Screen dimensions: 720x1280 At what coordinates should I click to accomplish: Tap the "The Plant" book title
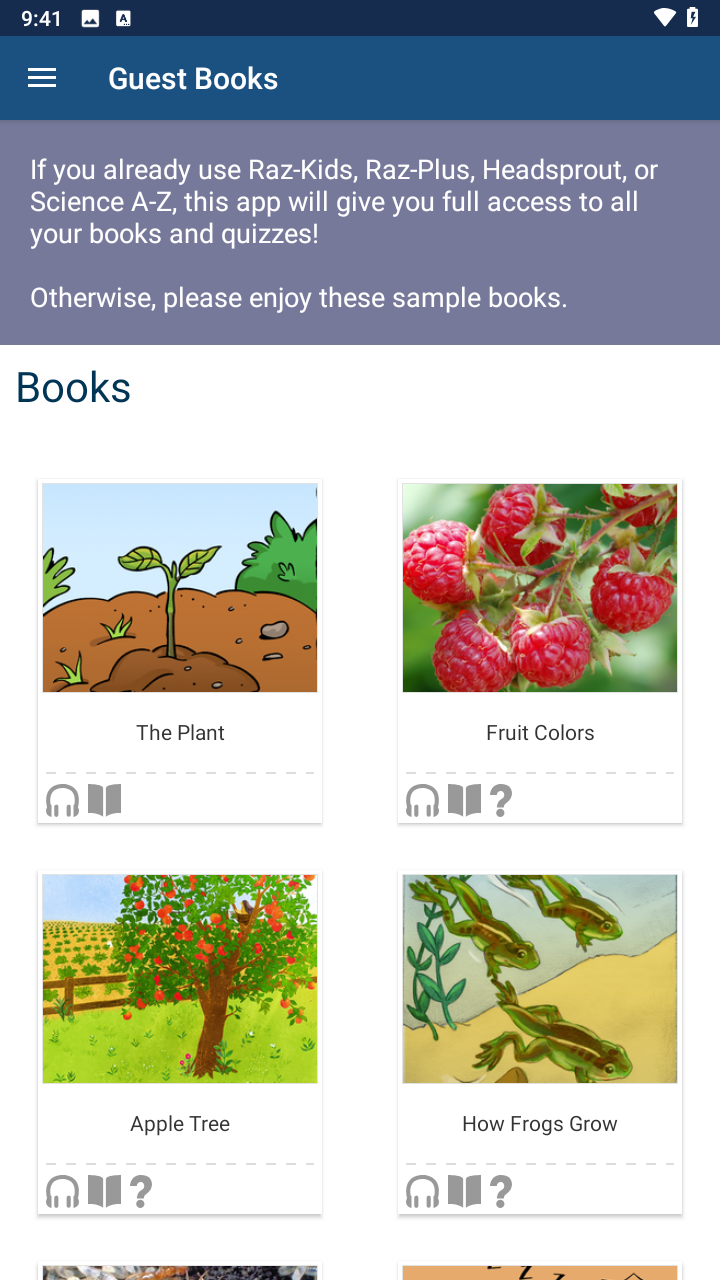pyautogui.click(x=180, y=733)
